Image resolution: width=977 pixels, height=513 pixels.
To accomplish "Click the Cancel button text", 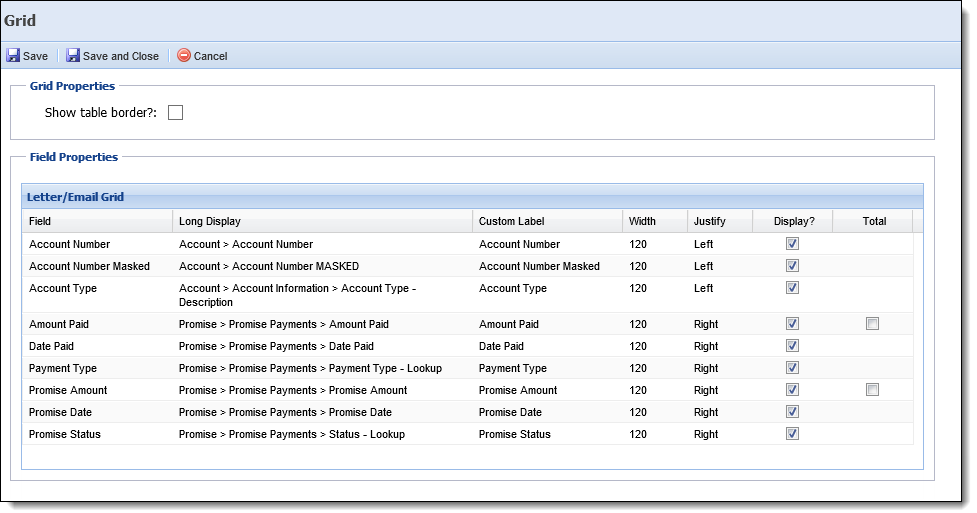I will [x=211, y=56].
